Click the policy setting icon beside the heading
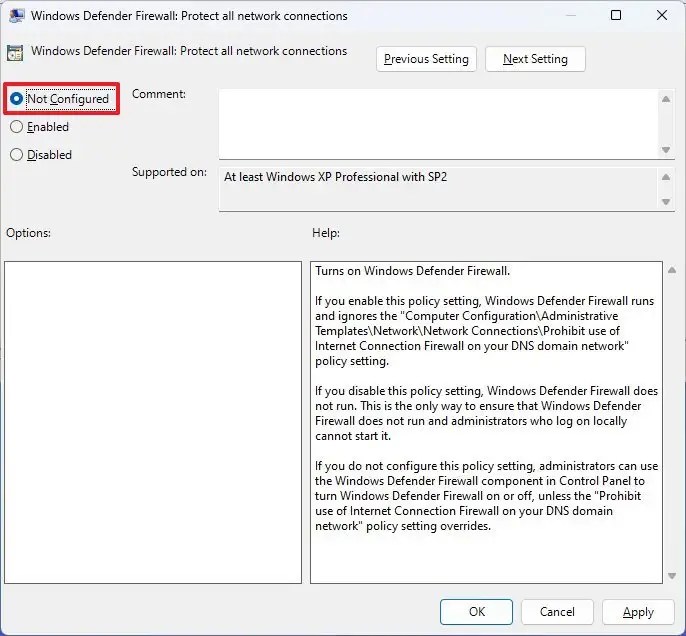This screenshot has height=636, width=686. click(x=15, y=53)
